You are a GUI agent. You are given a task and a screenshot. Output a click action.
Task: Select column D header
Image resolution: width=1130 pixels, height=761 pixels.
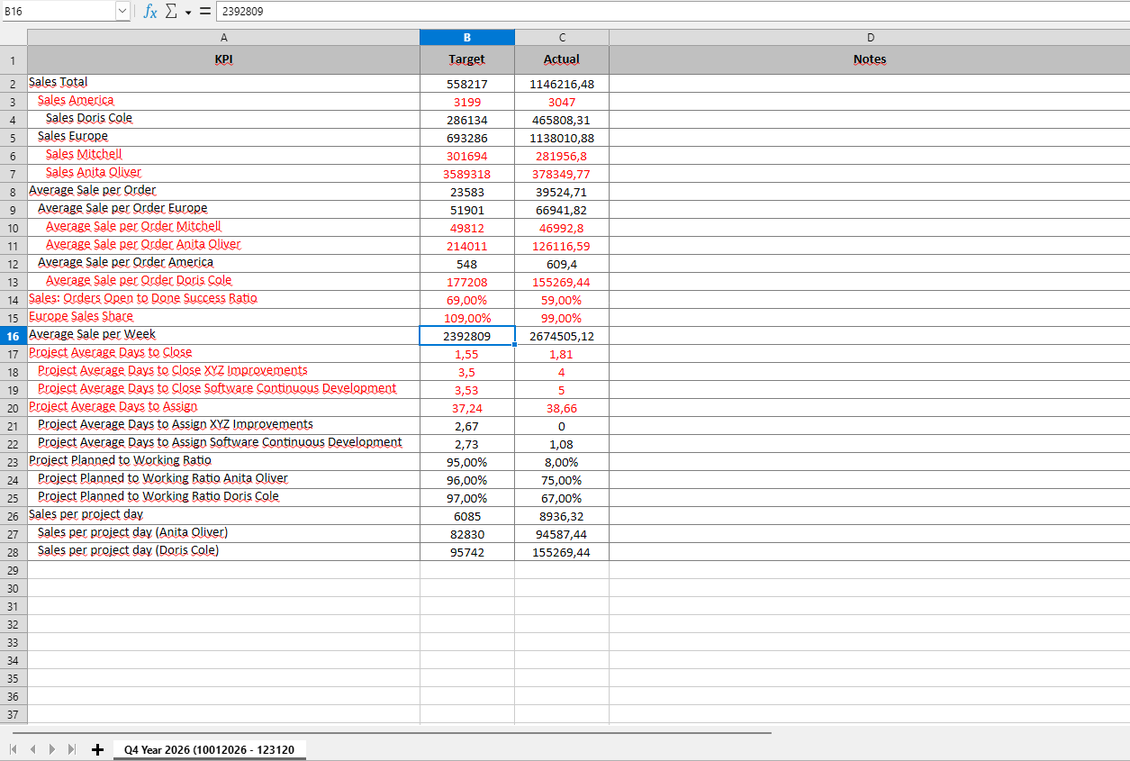click(870, 37)
